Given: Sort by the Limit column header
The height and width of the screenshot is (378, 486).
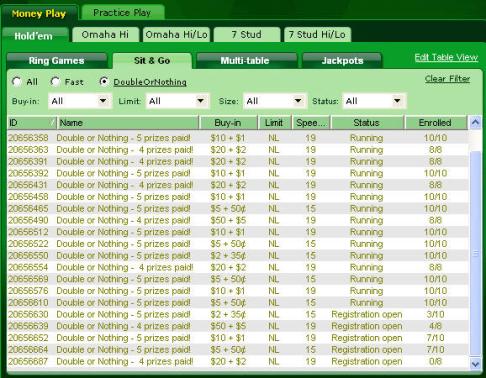Looking at the screenshot, I should [275, 123].
